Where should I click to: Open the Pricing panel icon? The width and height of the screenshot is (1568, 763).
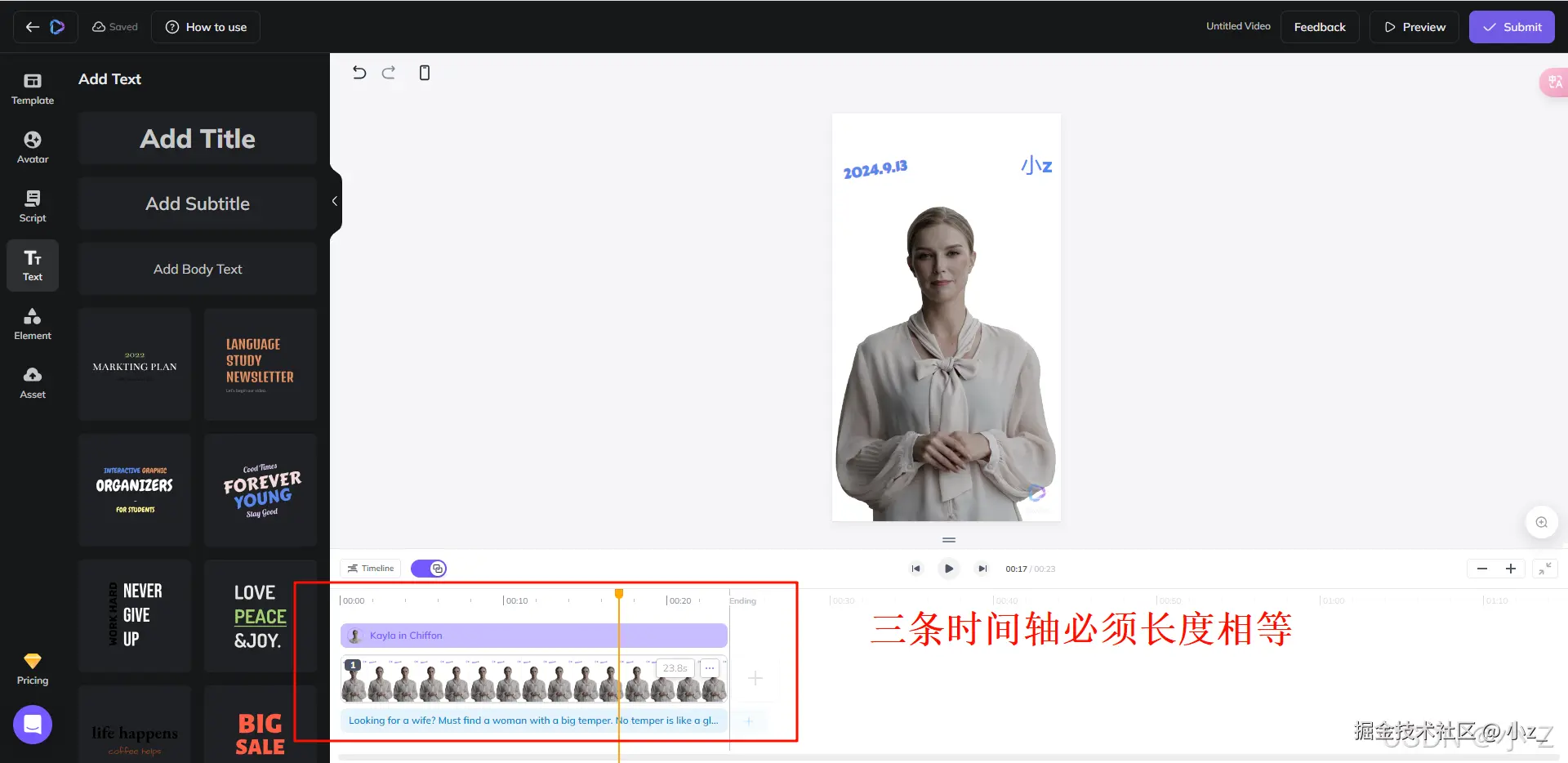pos(32,667)
